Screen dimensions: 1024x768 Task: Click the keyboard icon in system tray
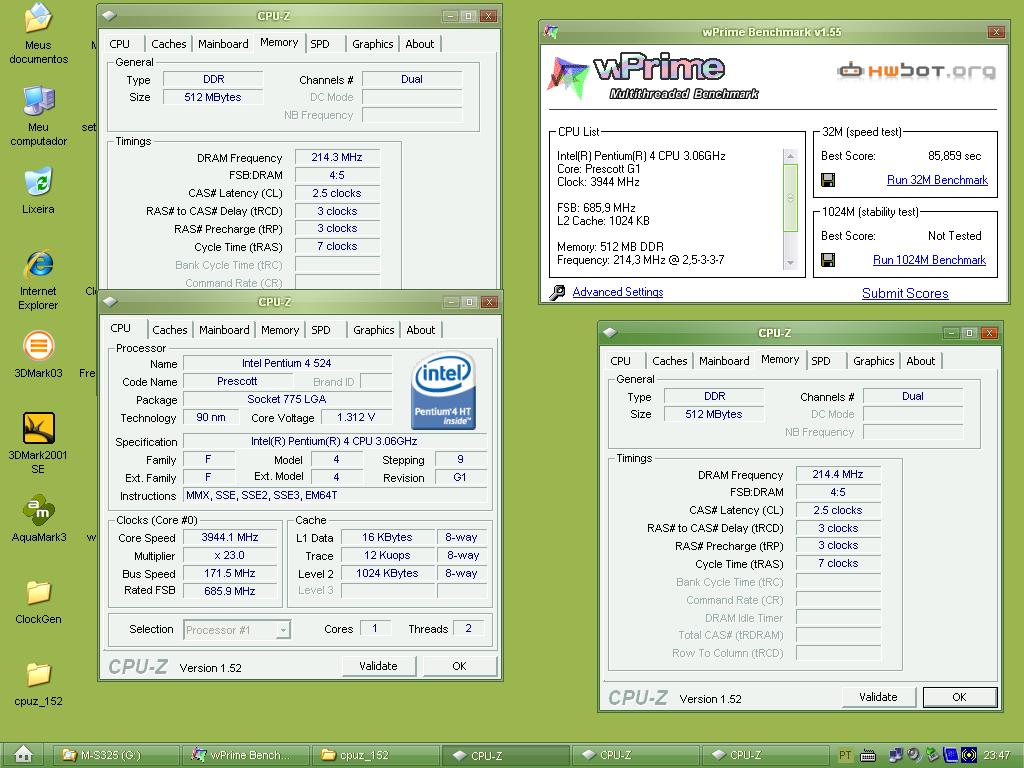pos(868,756)
